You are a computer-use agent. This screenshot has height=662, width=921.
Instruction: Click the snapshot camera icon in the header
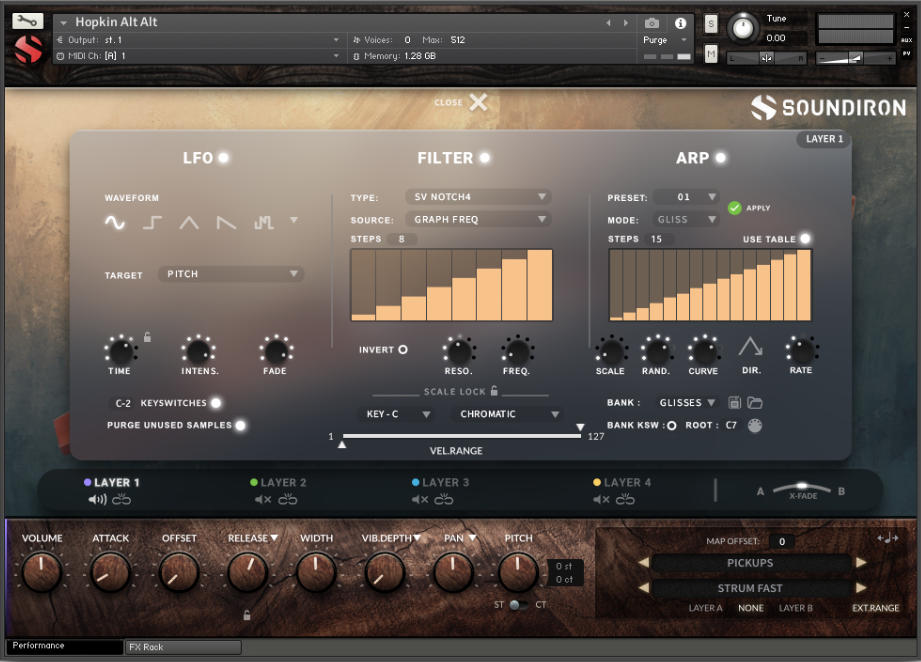[652, 24]
